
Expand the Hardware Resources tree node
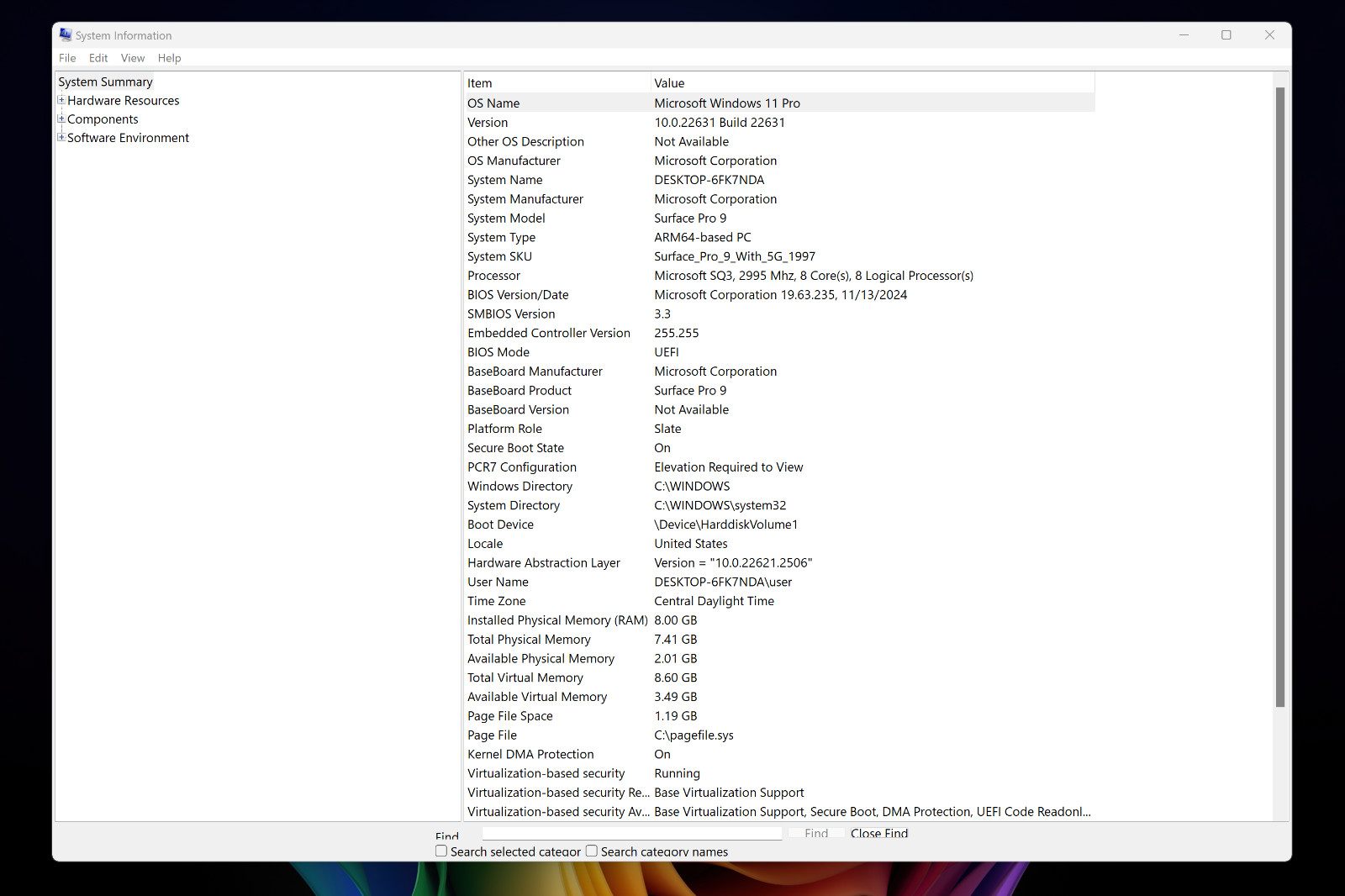pos(61,100)
